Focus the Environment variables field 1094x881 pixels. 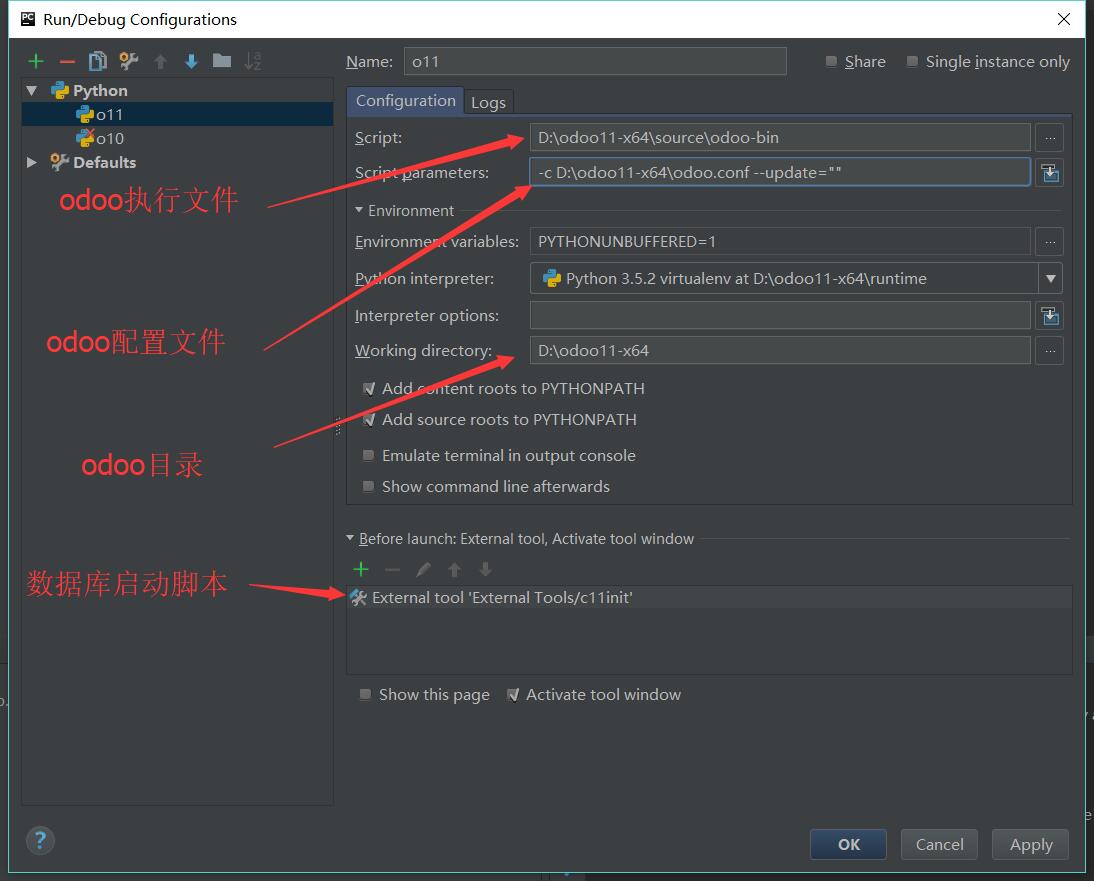pyautogui.click(x=780, y=241)
